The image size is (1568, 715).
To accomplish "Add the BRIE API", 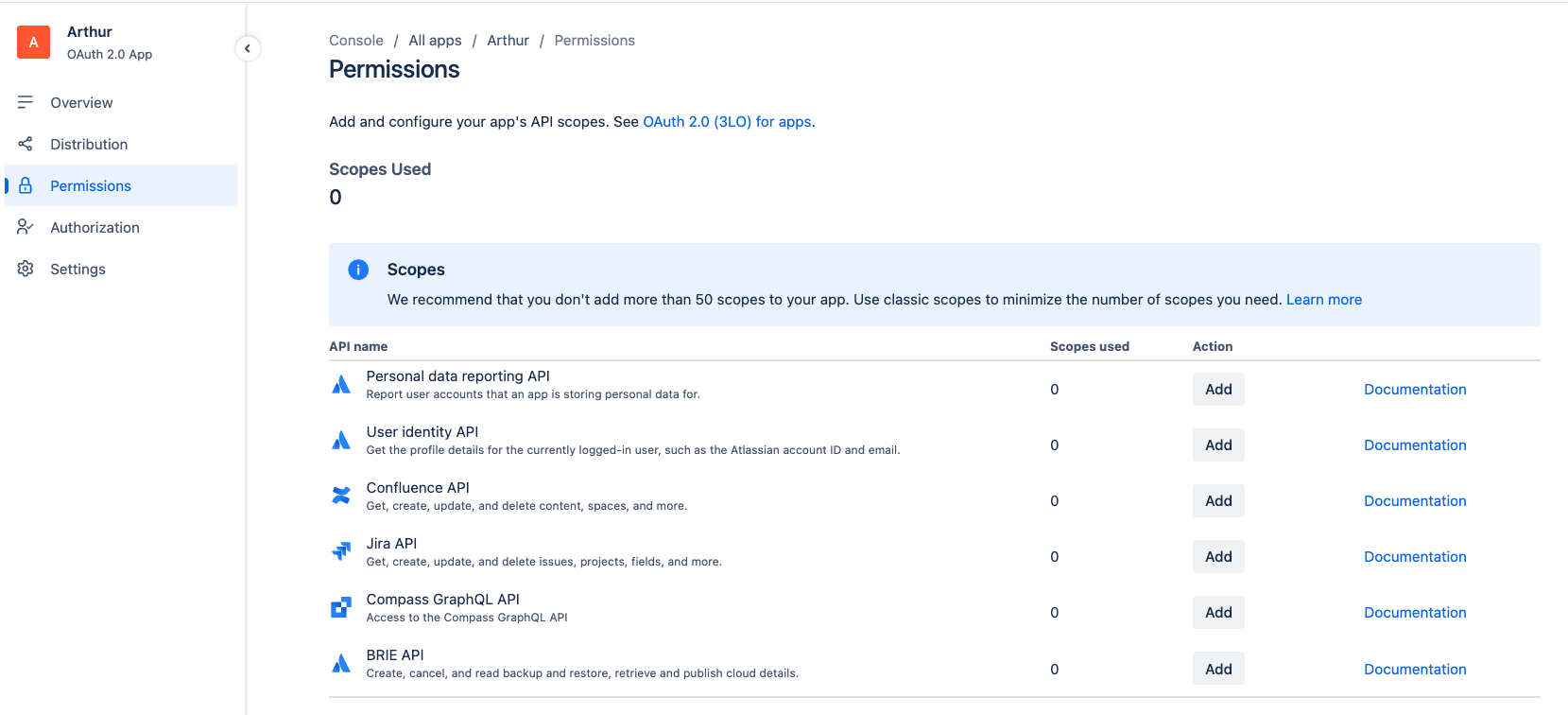I will pos(1218,669).
